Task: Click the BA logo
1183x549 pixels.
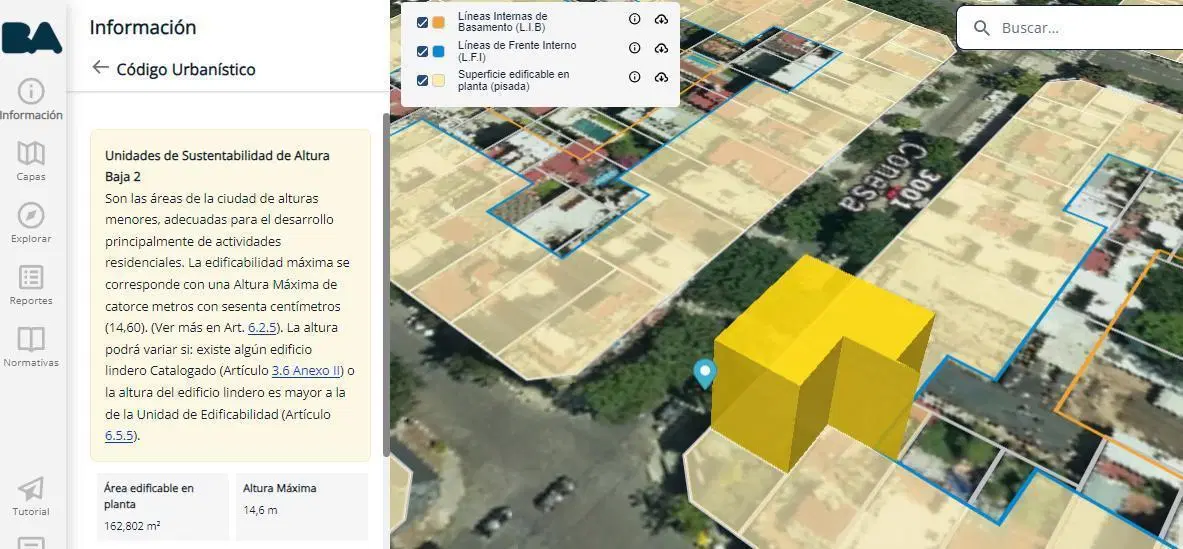Action: pos(32,38)
